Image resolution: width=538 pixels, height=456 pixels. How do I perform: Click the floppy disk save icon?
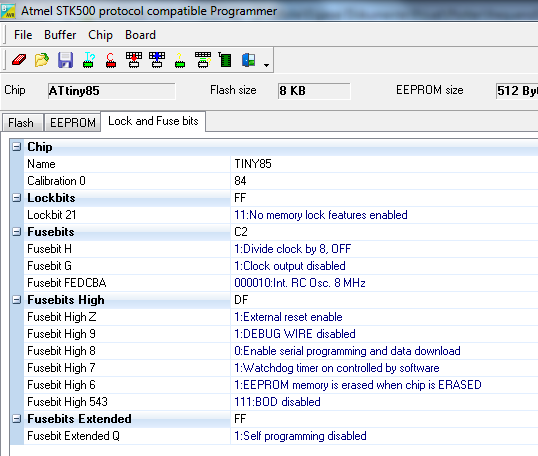(x=65, y=60)
